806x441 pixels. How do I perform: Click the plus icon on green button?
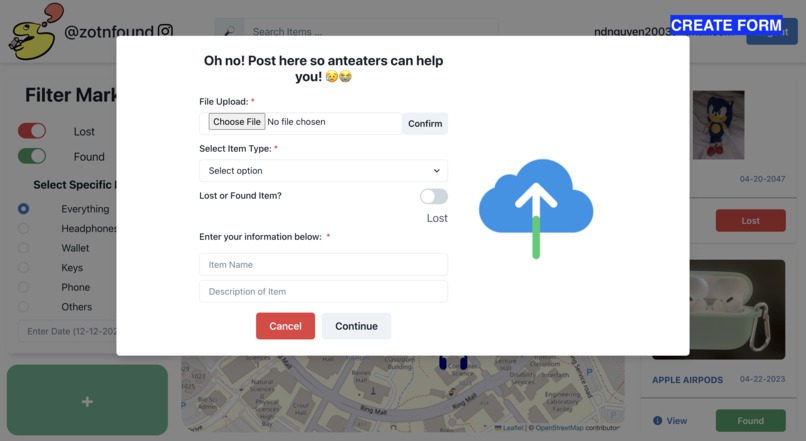(87, 401)
